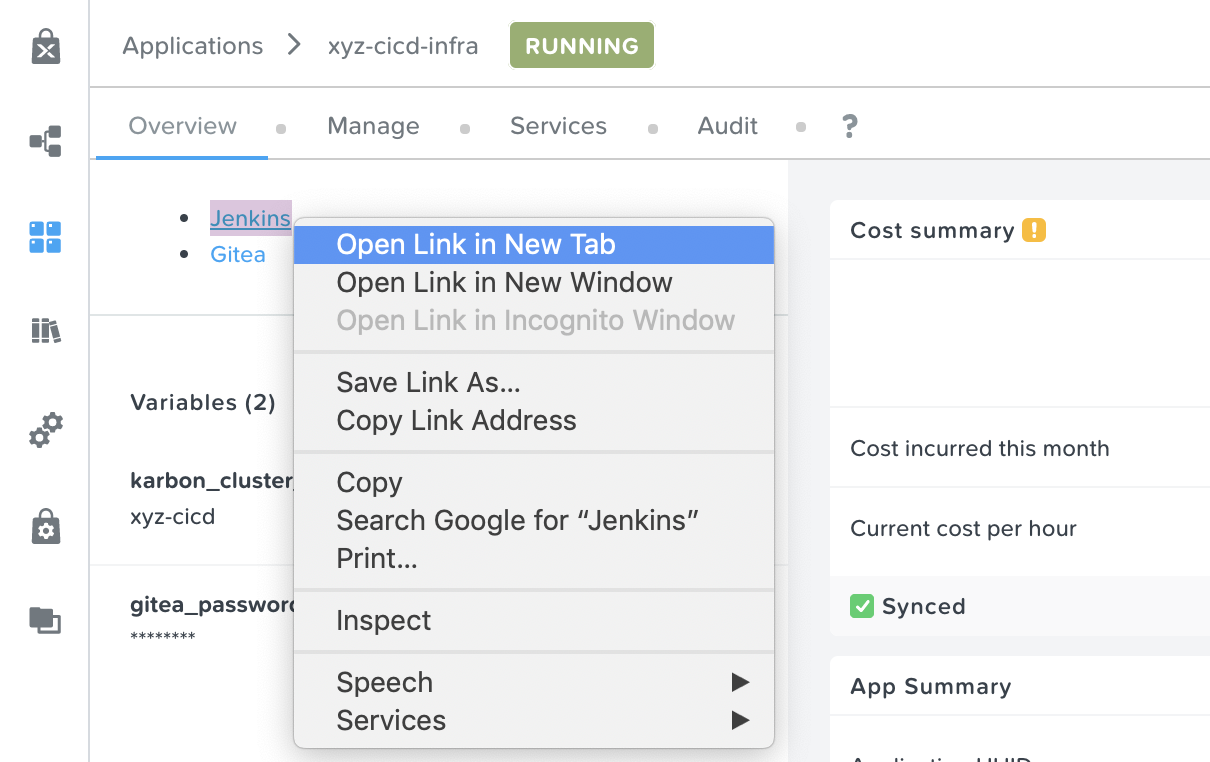Choose Inspect from context menu
The image size is (1210, 762).
click(534, 621)
